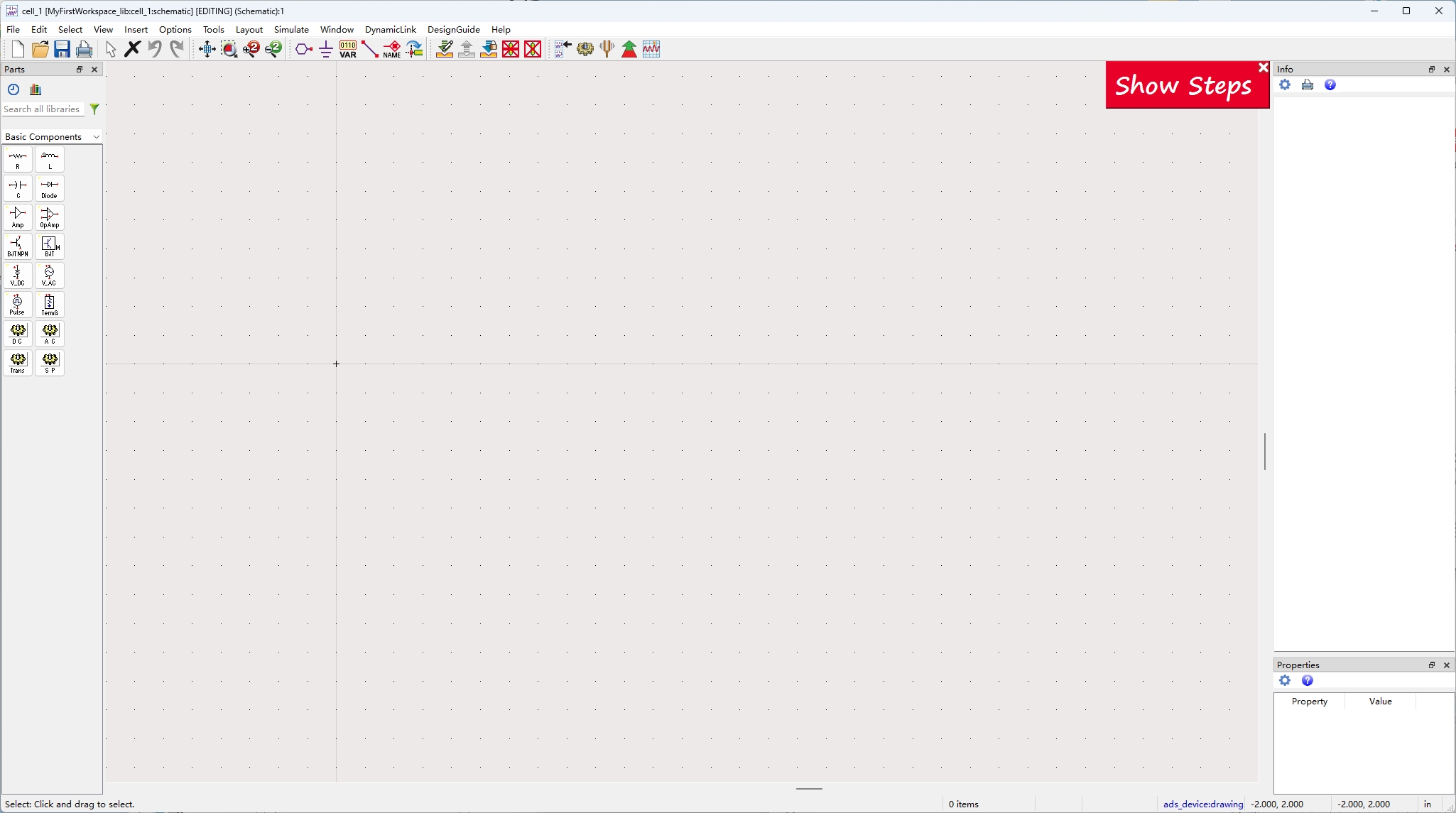
Task: Open the VAR variable block tool
Action: [347, 48]
